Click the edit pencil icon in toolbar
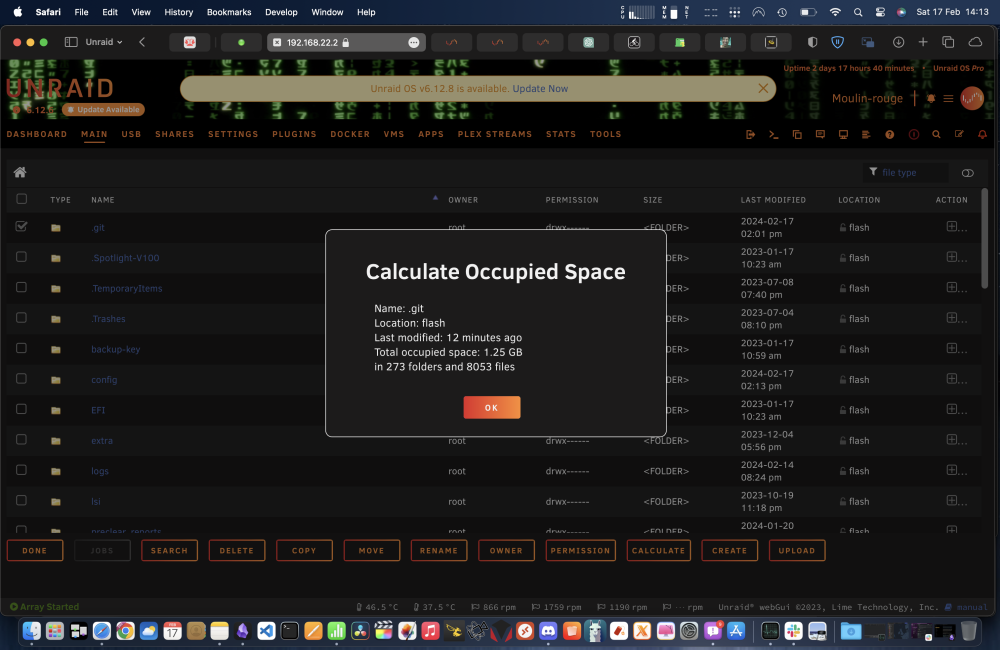1000x650 pixels. coord(959,135)
